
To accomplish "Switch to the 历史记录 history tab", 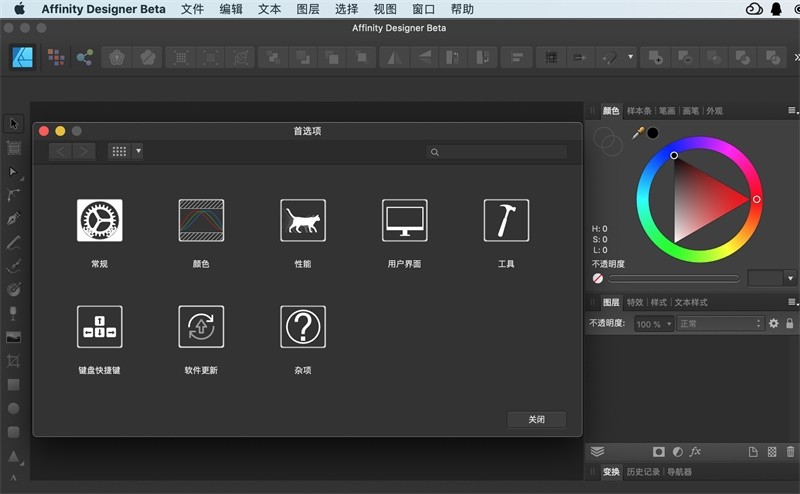I will point(643,472).
